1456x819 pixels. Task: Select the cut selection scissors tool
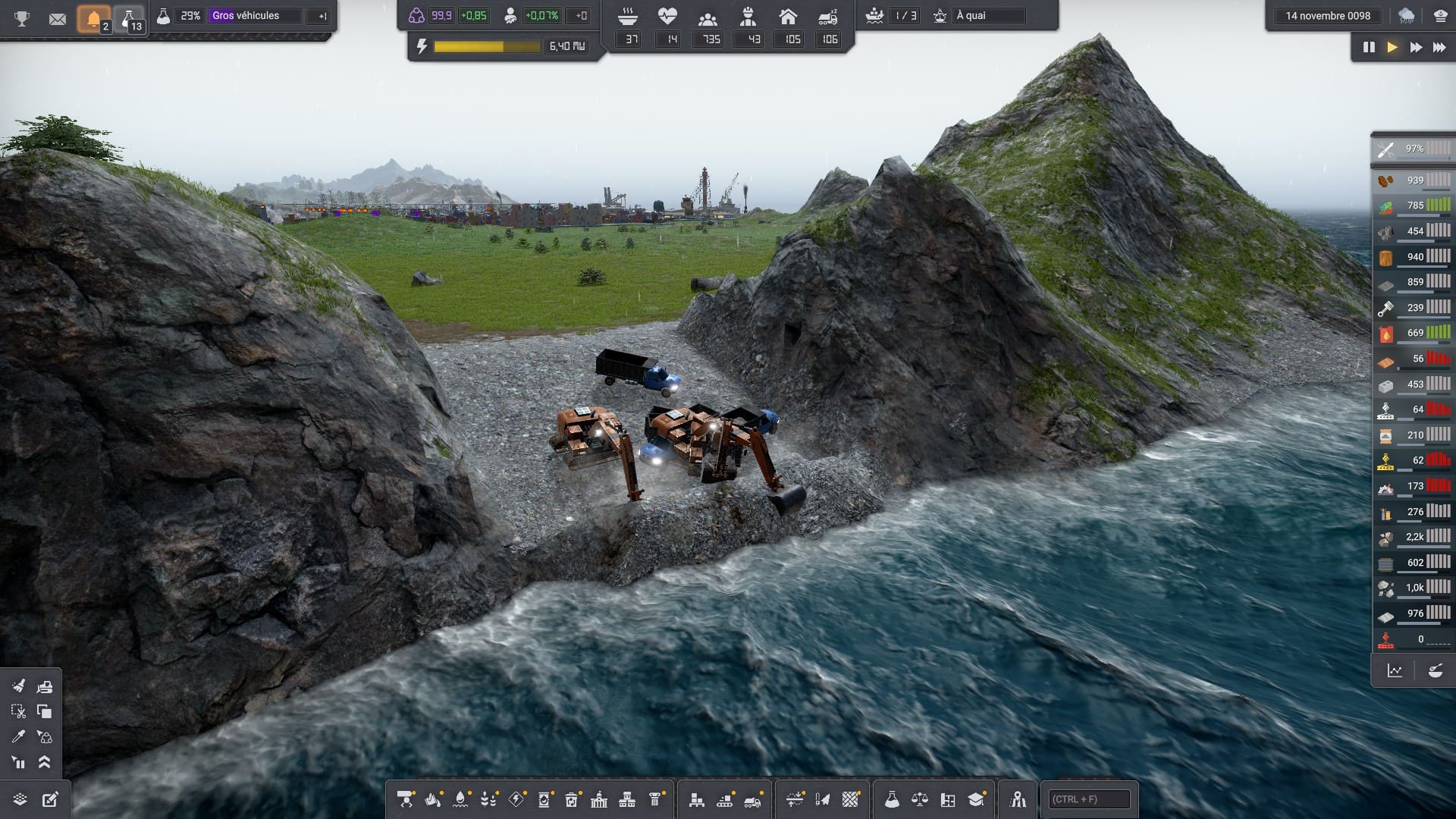coord(18,711)
